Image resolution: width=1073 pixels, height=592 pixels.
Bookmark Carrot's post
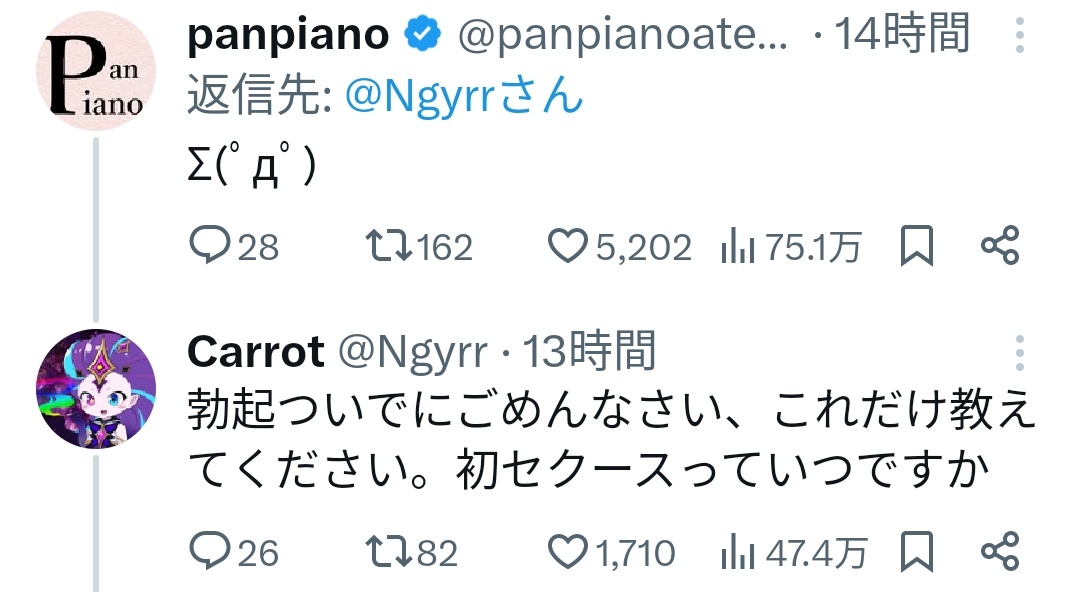pos(916,551)
